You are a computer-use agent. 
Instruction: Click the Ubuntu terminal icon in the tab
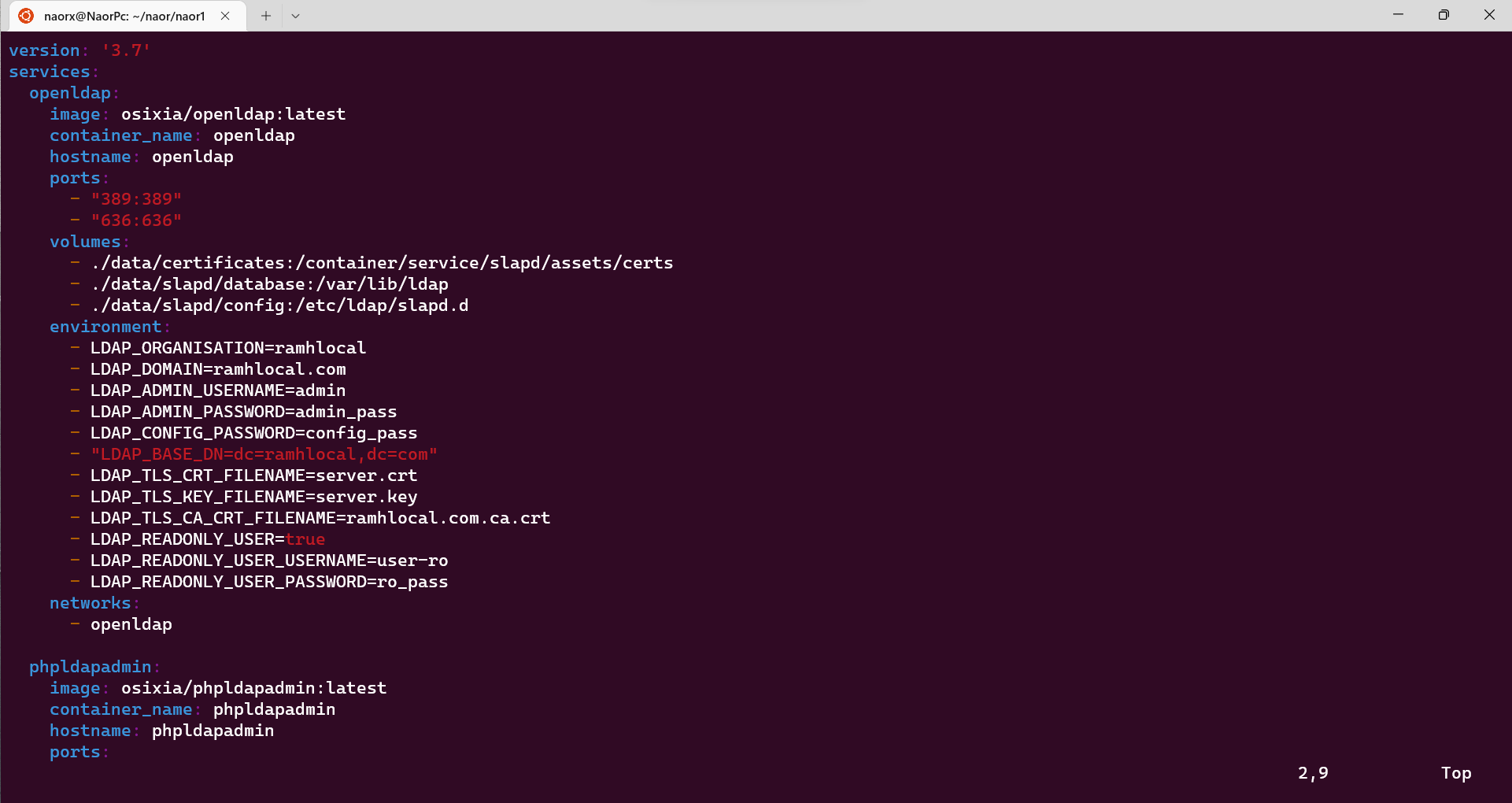point(24,15)
